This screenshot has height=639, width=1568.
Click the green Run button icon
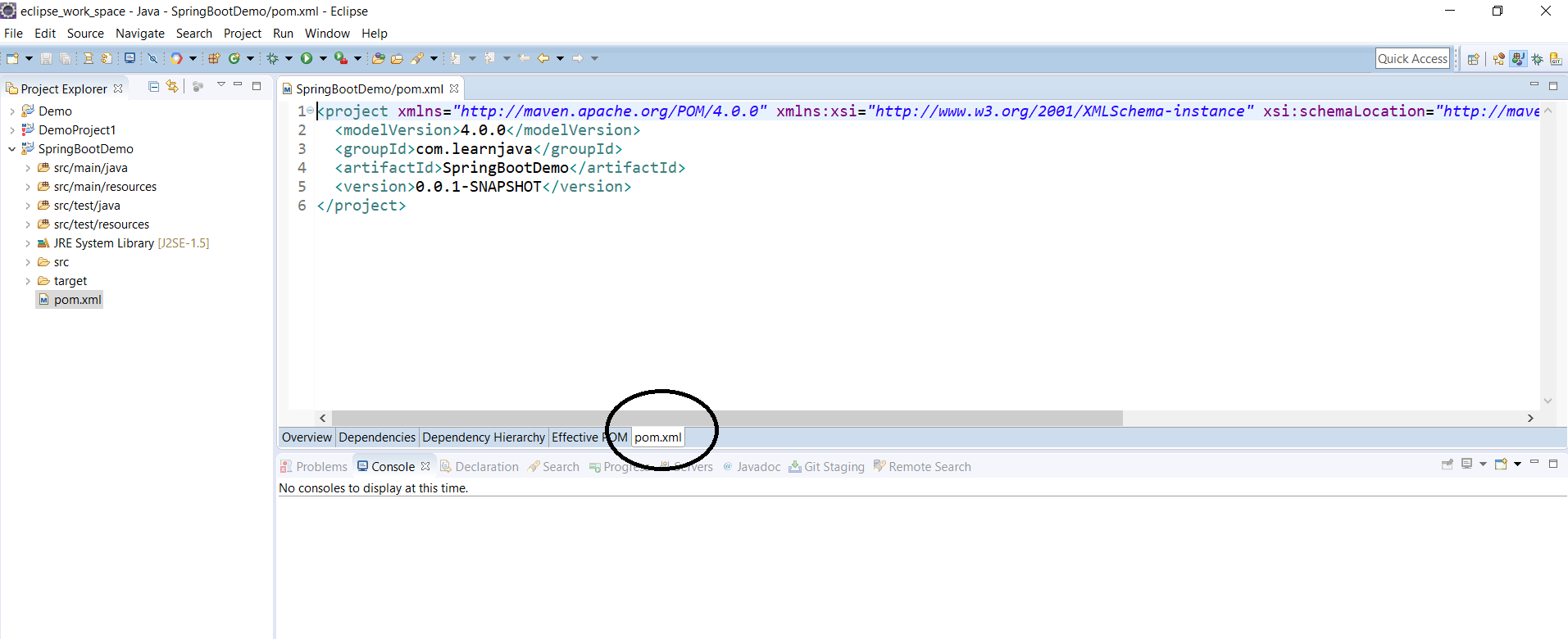(307, 58)
